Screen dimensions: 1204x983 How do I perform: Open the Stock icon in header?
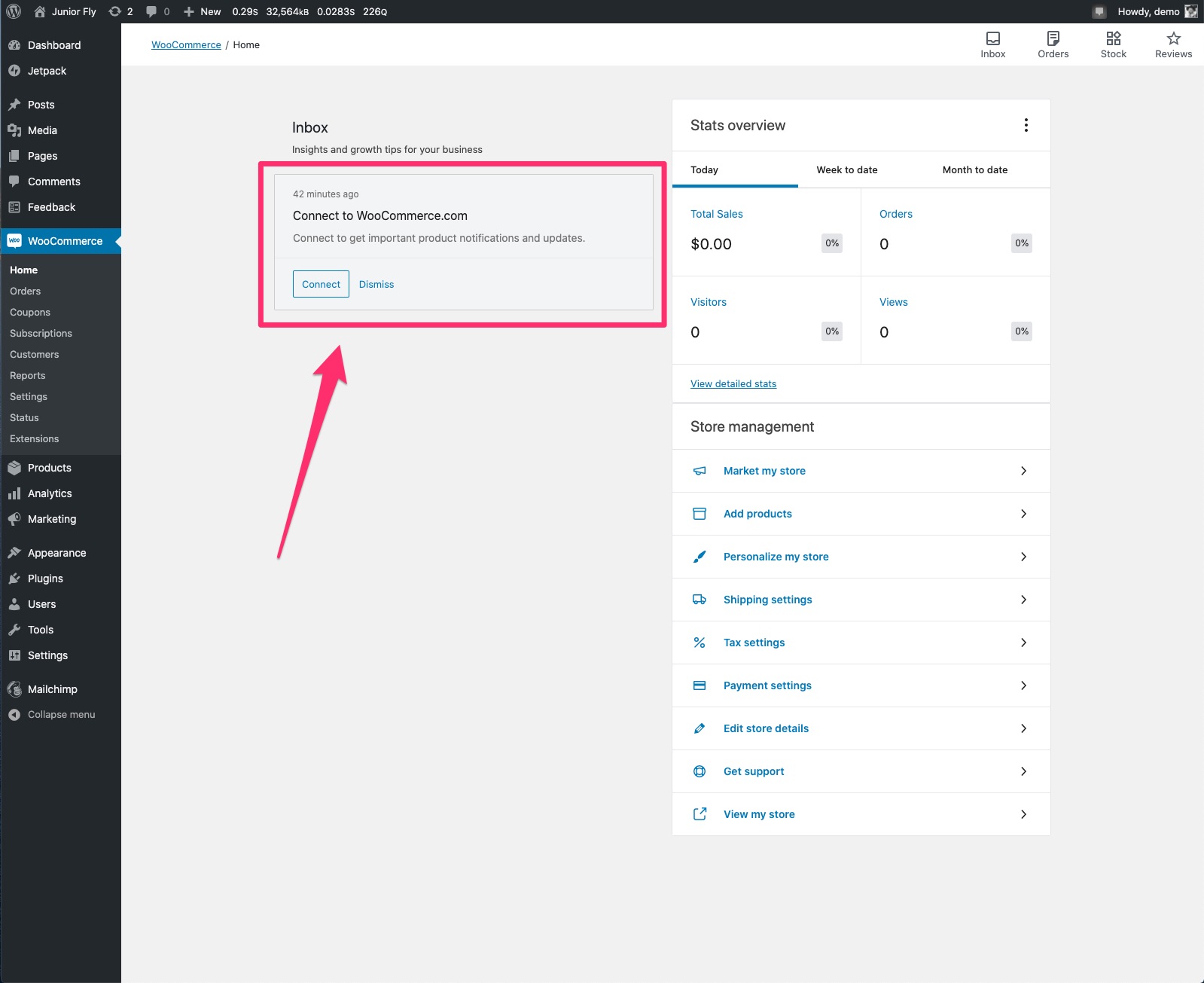pyautogui.click(x=1114, y=38)
